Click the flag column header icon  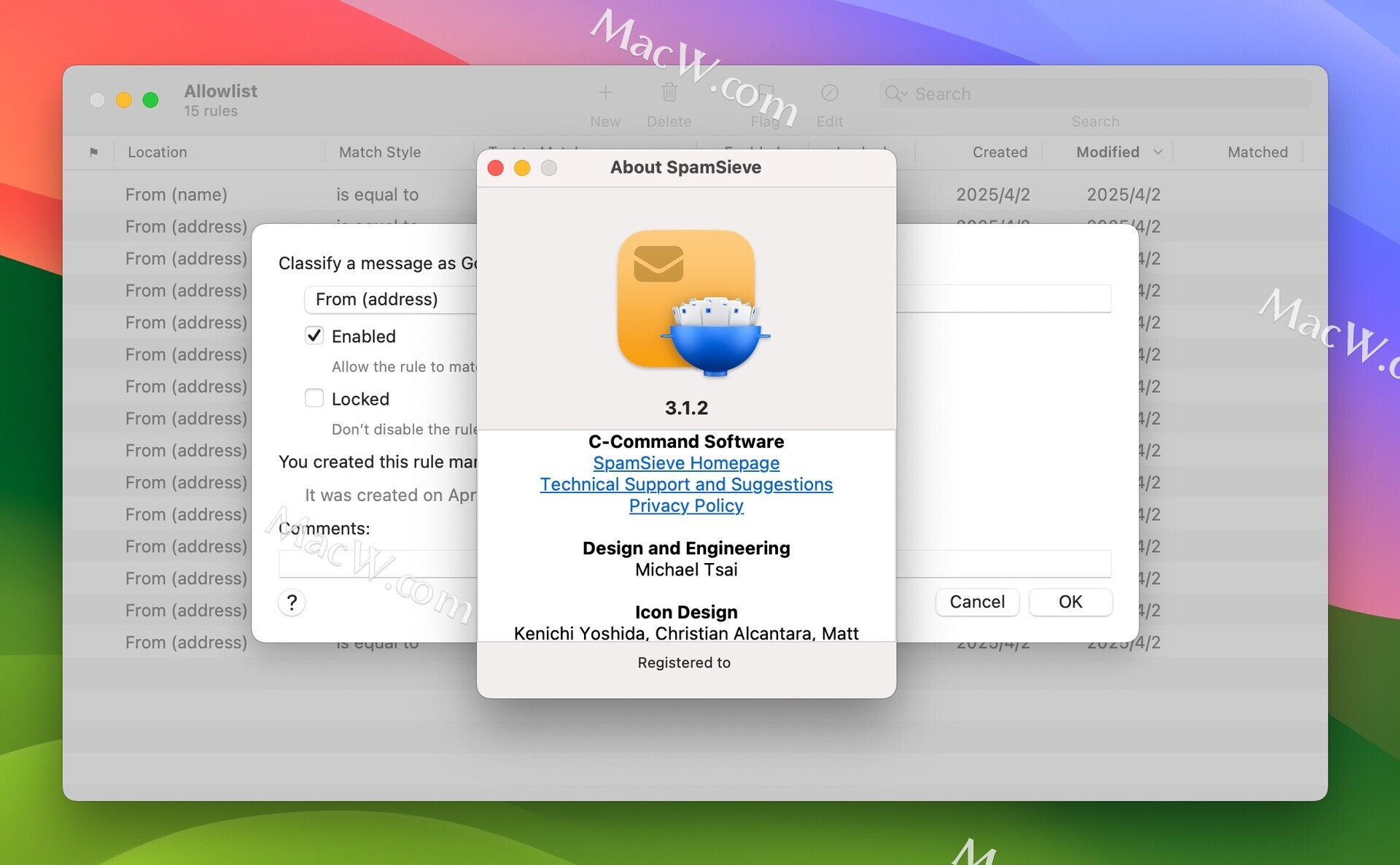click(93, 152)
